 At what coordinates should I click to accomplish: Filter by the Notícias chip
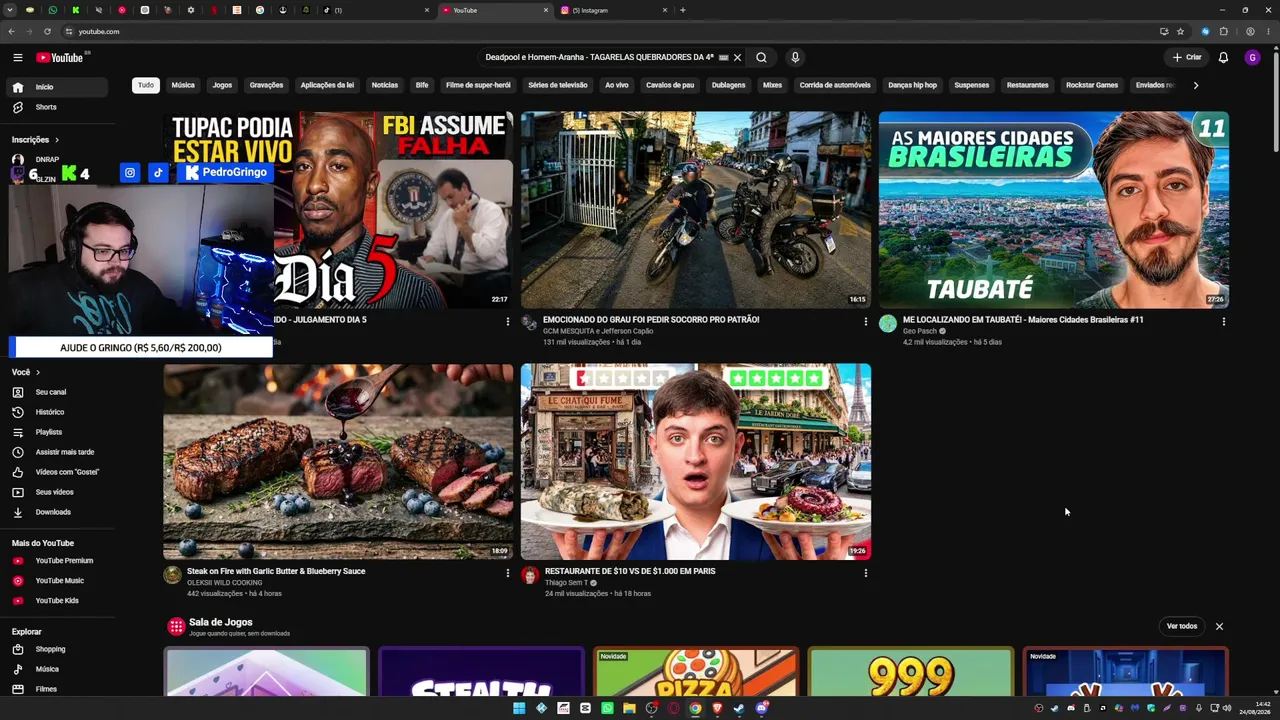point(385,85)
